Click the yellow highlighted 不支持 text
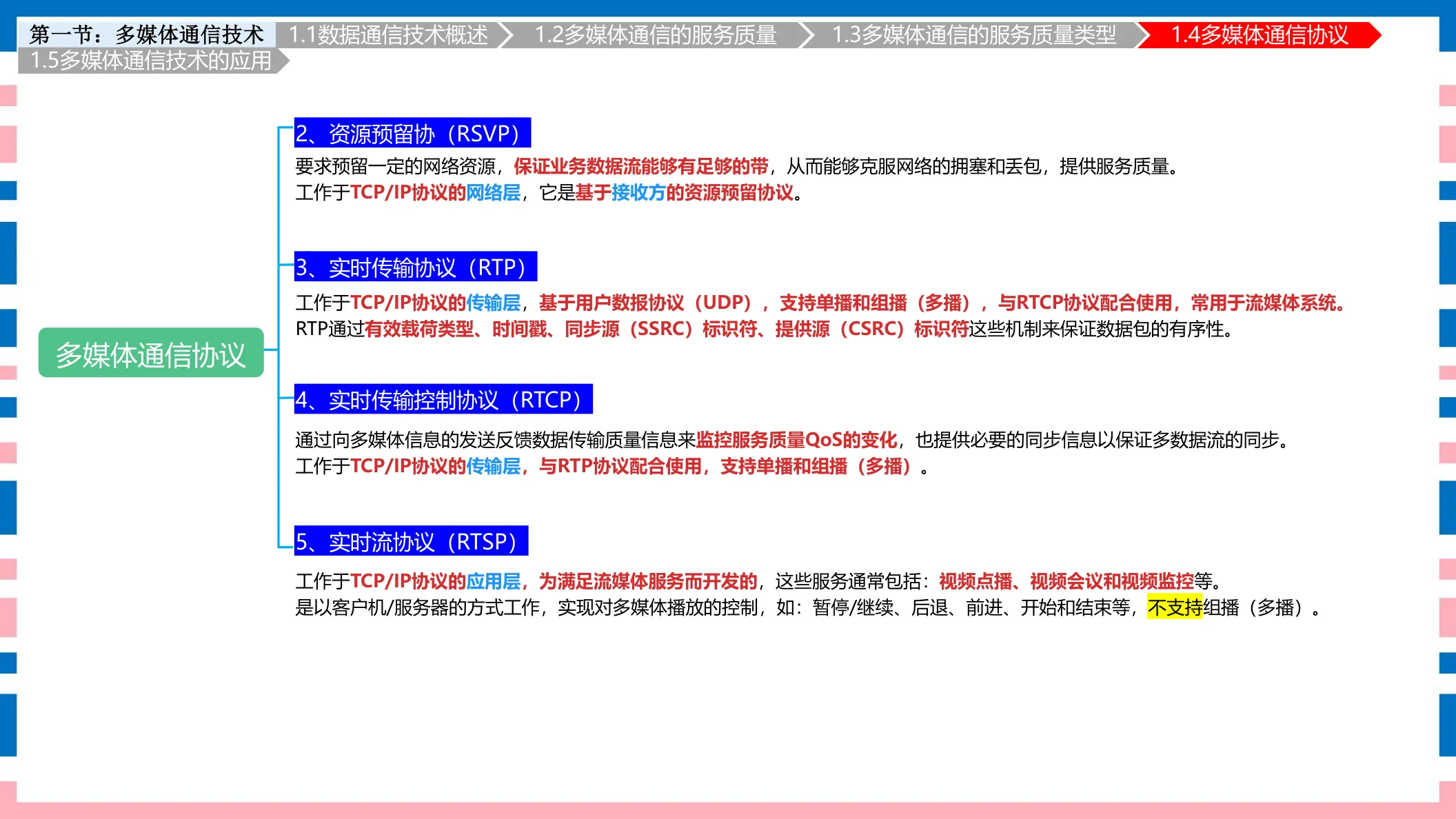This screenshot has height=819, width=1456. coord(1175,607)
